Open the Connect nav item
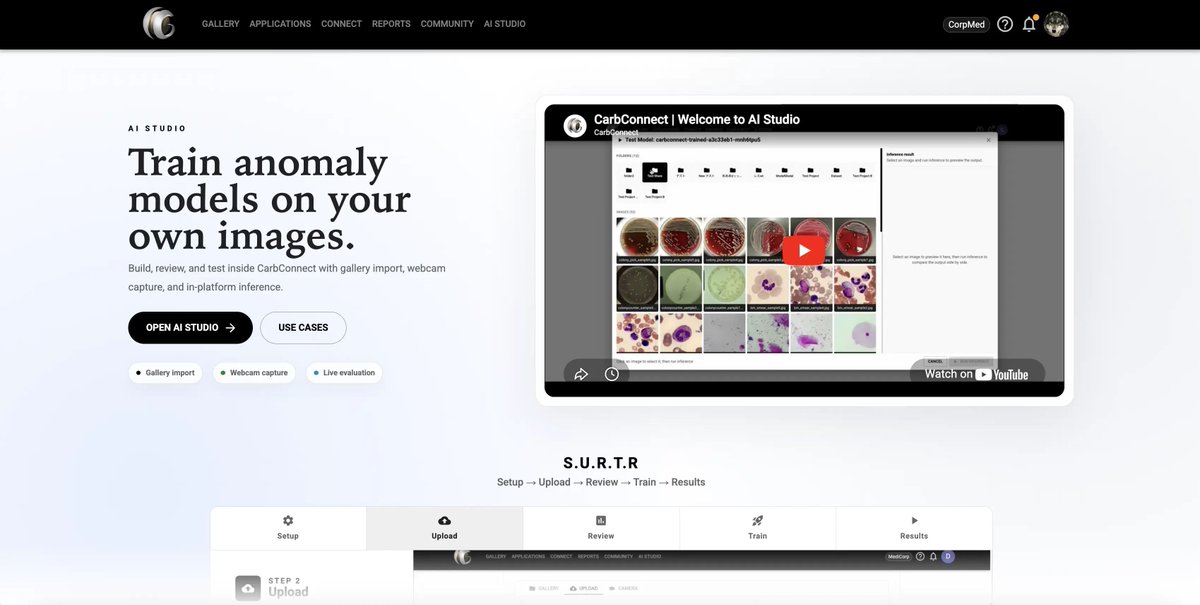1200x605 pixels. coord(341,24)
